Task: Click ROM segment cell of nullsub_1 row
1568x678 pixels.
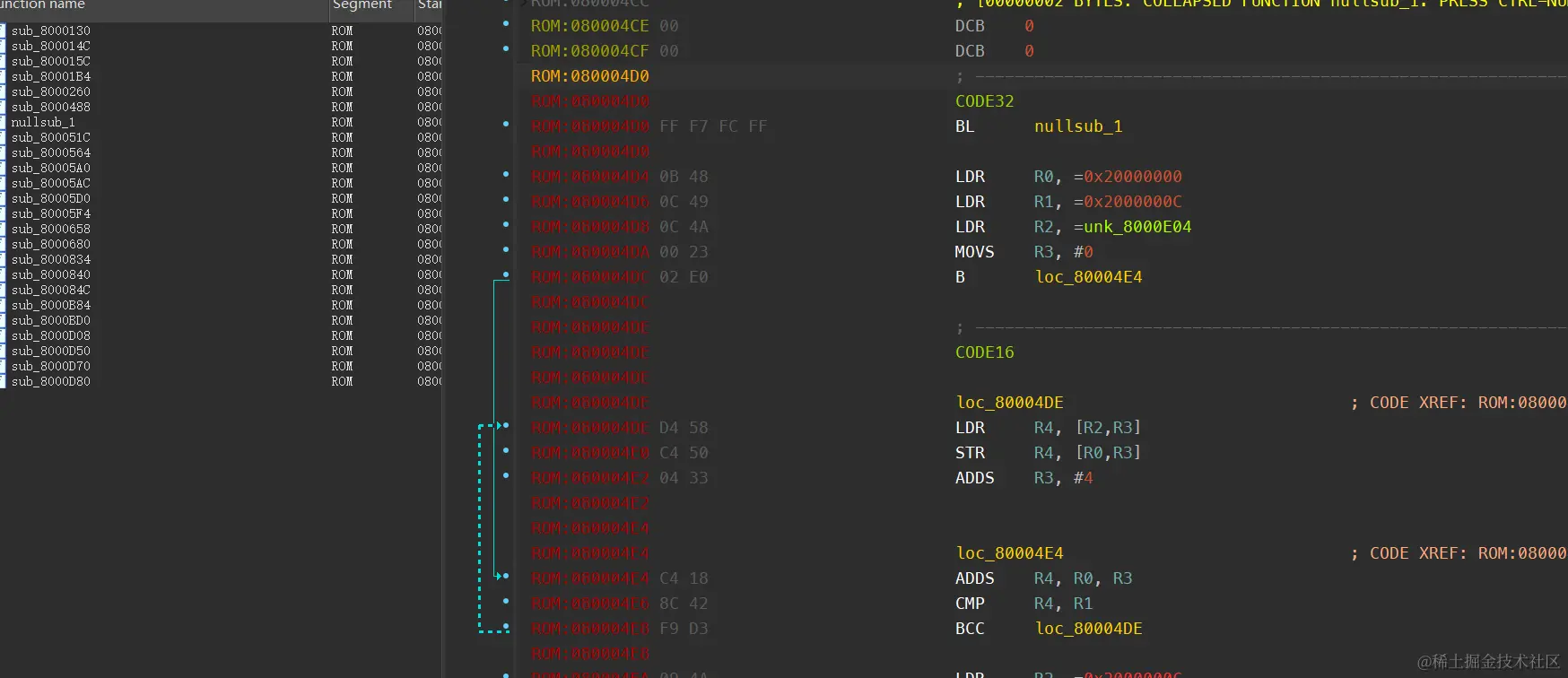Action: (x=342, y=122)
